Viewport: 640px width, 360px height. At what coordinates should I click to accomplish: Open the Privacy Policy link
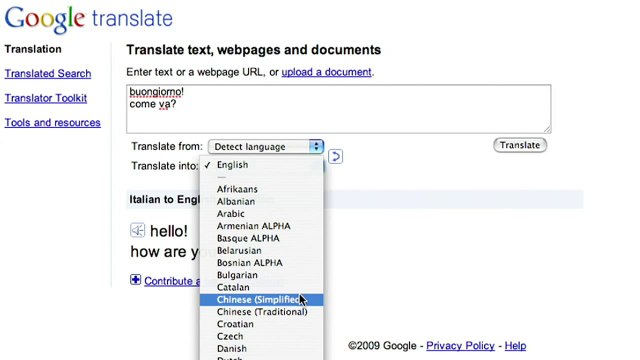[460, 346]
